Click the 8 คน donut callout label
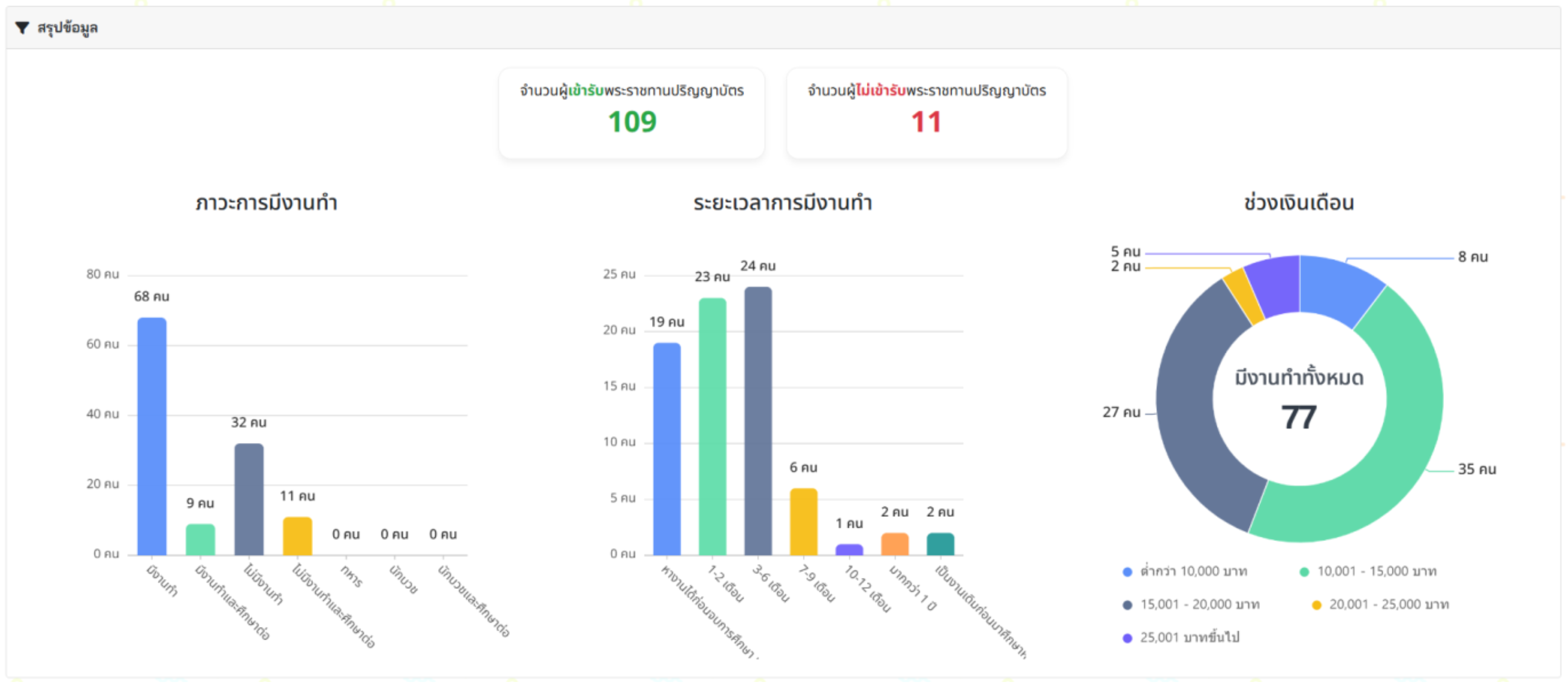Viewport: 1568px width, 685px height. point(1472,257)
